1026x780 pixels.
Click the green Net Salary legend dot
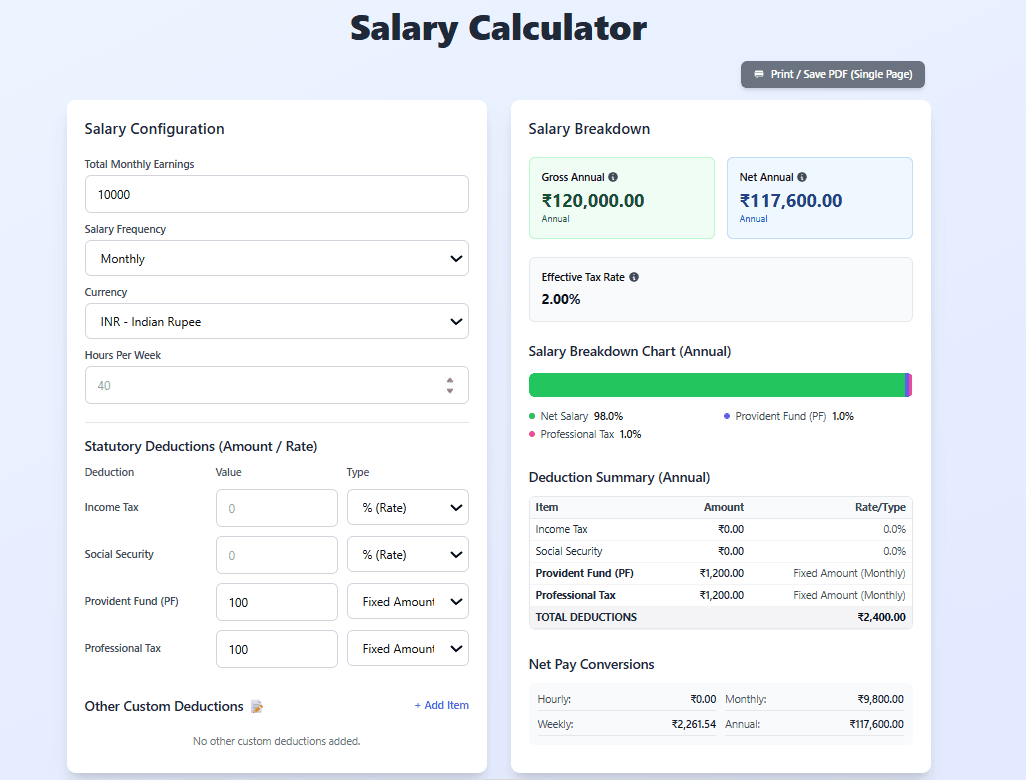[534, 415]
